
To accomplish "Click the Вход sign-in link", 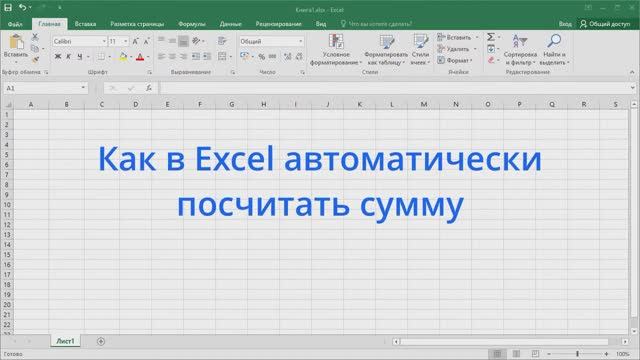I will pos(565,24).
